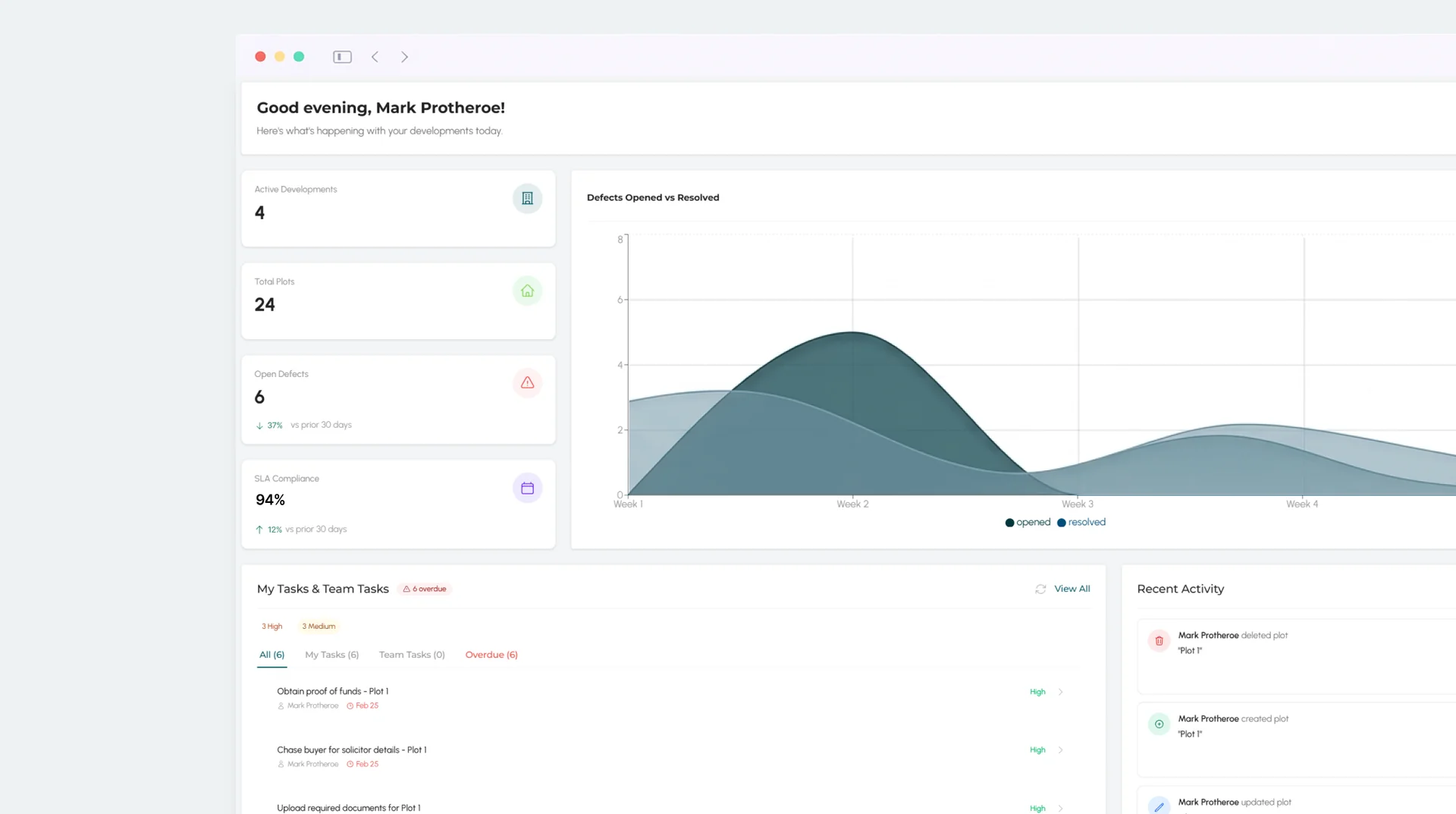Click the SLA Compliance calendar icon
Screen dimensions: 1456x814
pos(527,488)
